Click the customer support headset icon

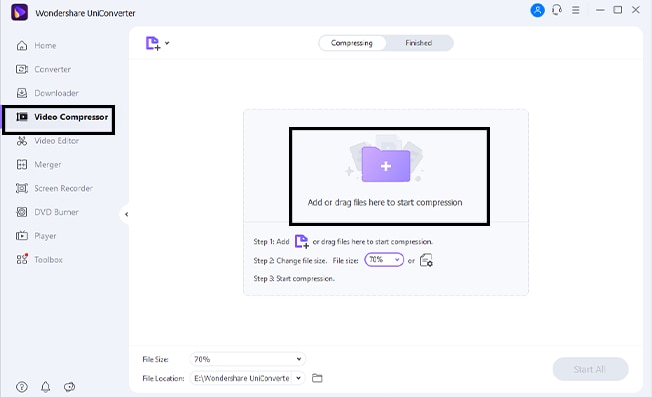pyautogui.click(x=557, y=10)
